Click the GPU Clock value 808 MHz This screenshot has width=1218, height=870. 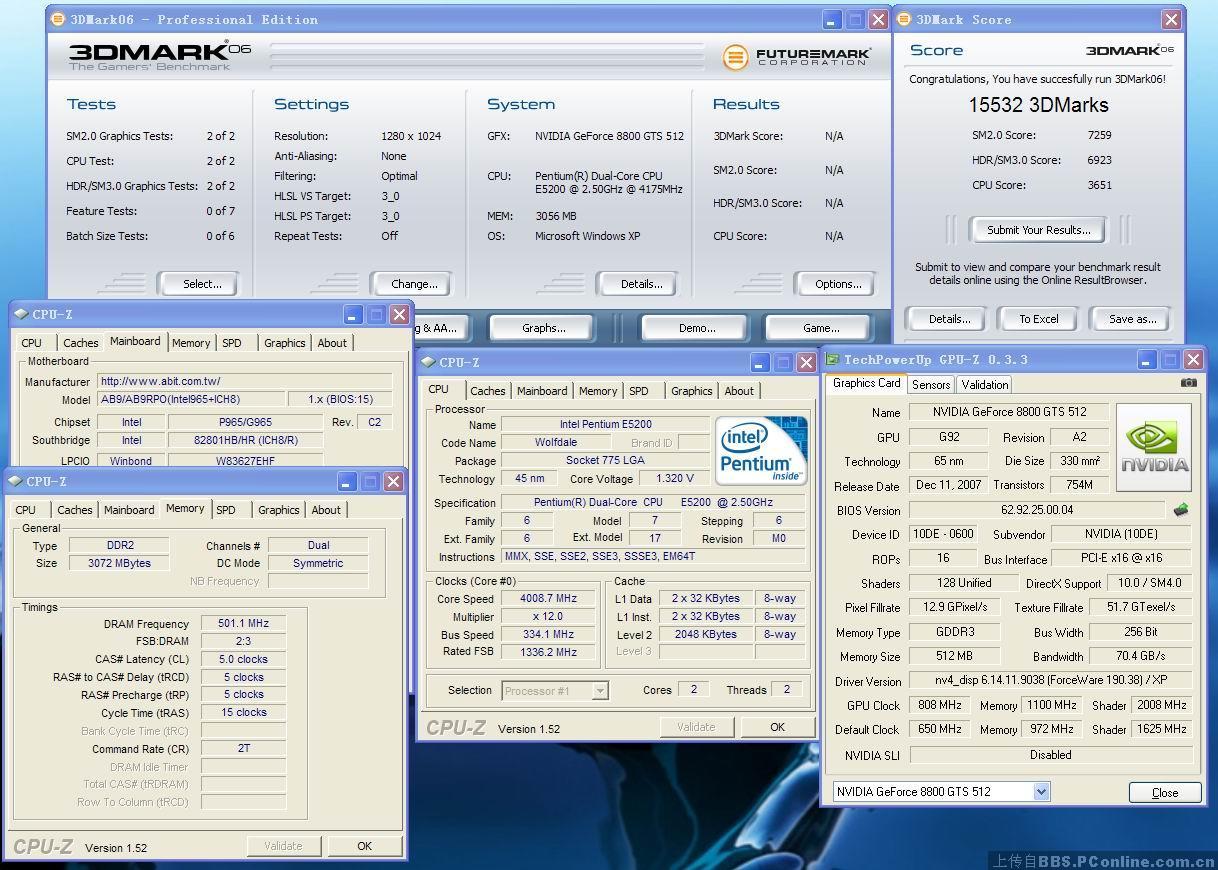[940, 705]
